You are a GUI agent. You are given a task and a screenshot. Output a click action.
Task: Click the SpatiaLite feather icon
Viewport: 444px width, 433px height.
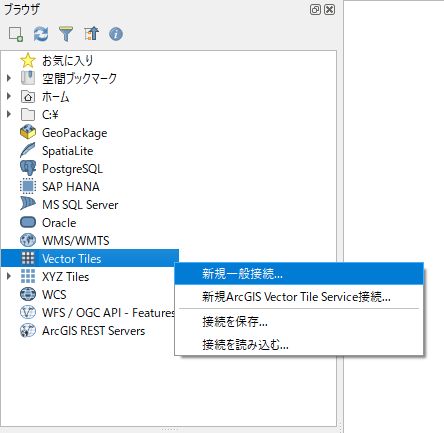click(28, 150)
